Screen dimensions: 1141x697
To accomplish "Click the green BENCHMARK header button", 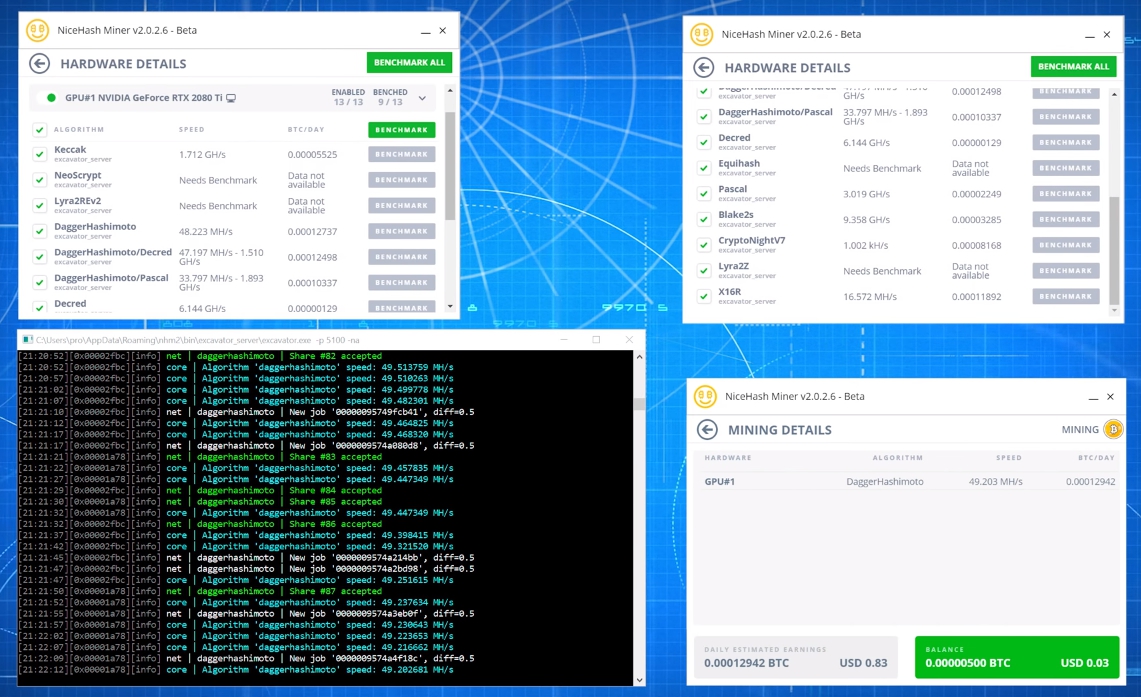I will pyautogui.click(x=402, y=130).
